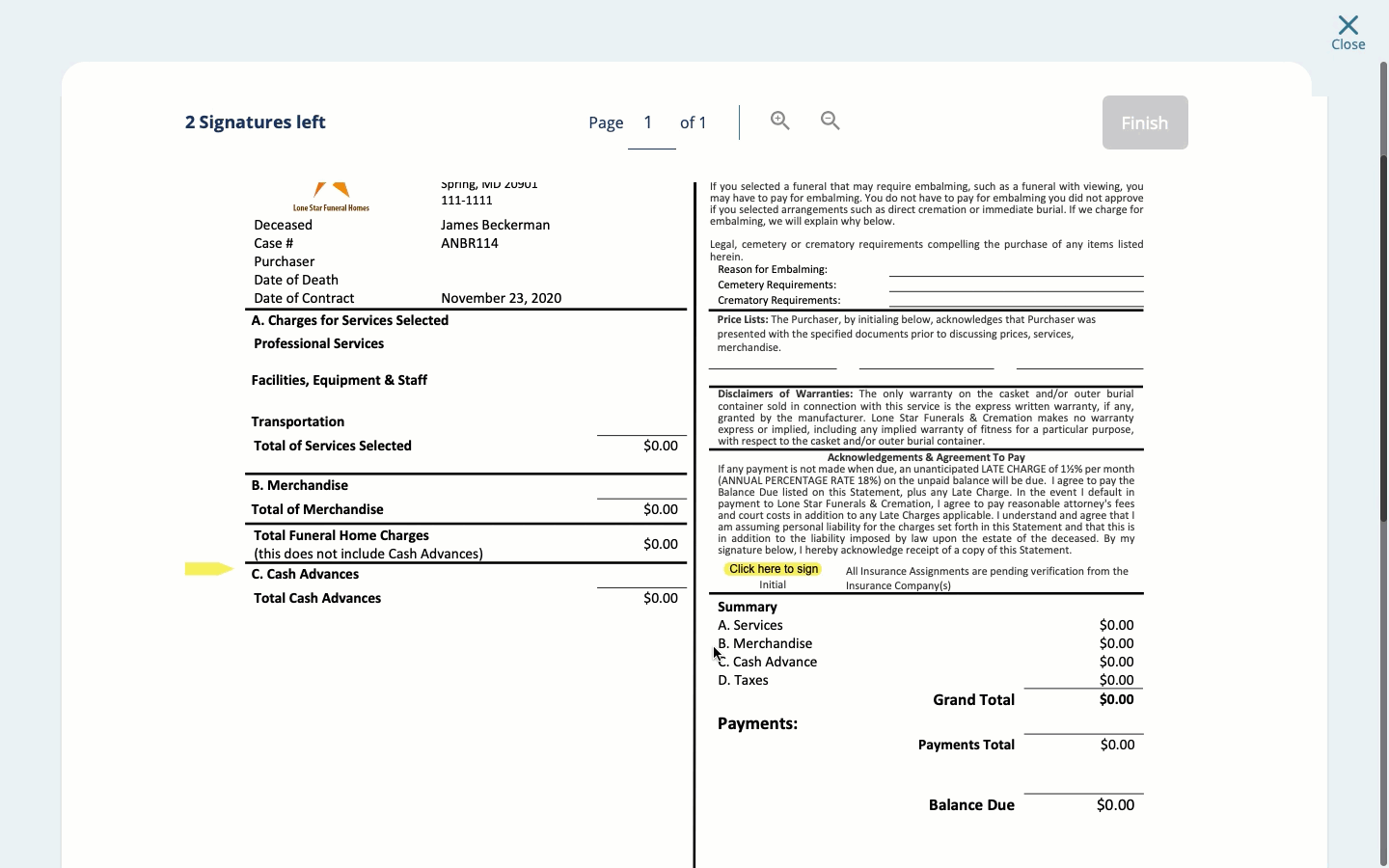Click the 'Total Funeral Home Charges' $0.00 value
The height and width of the screenshot is (868, 1389).
tap(661, 544)
